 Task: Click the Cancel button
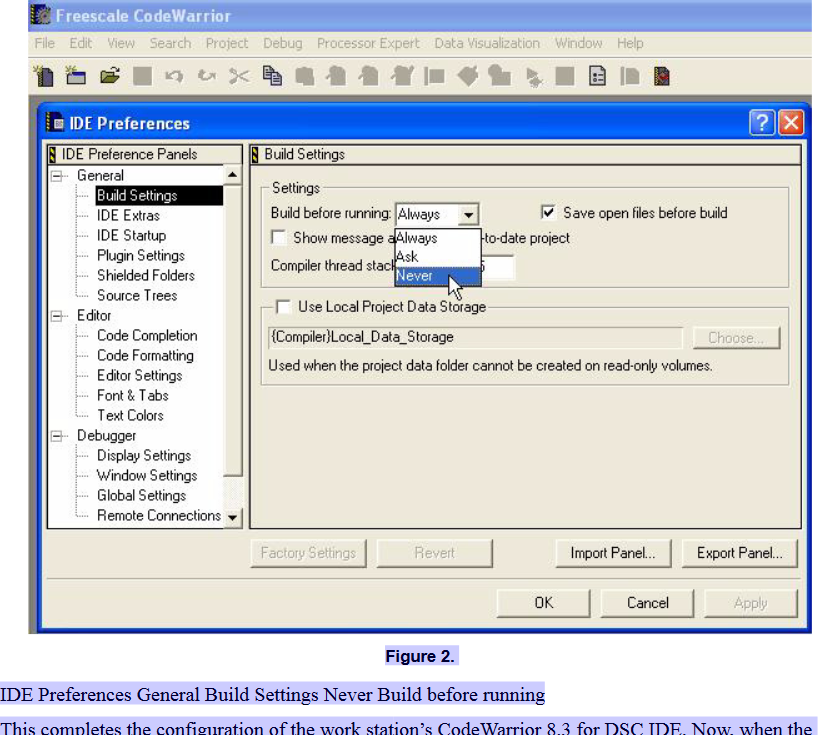(x=647, y=603)
